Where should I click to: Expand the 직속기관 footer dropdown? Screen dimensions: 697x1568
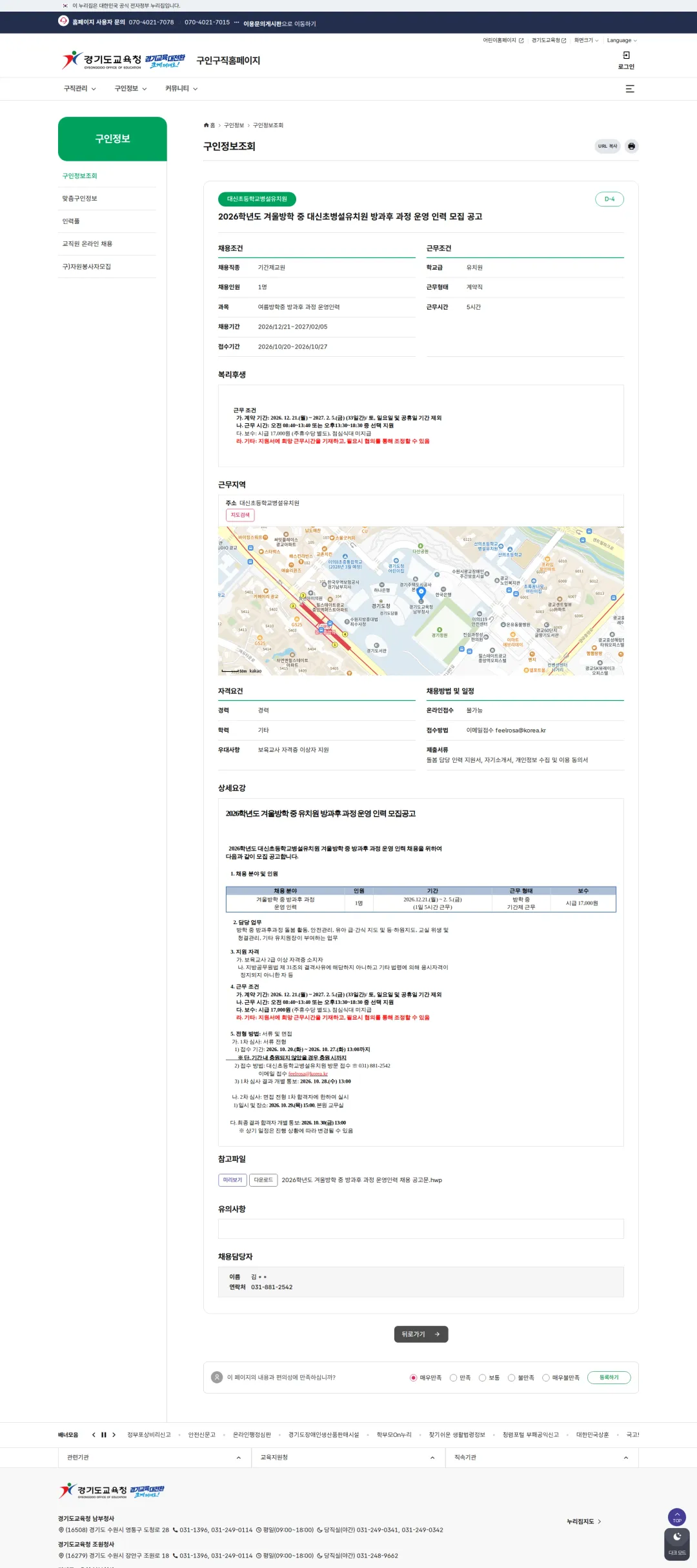[541, 1458]
